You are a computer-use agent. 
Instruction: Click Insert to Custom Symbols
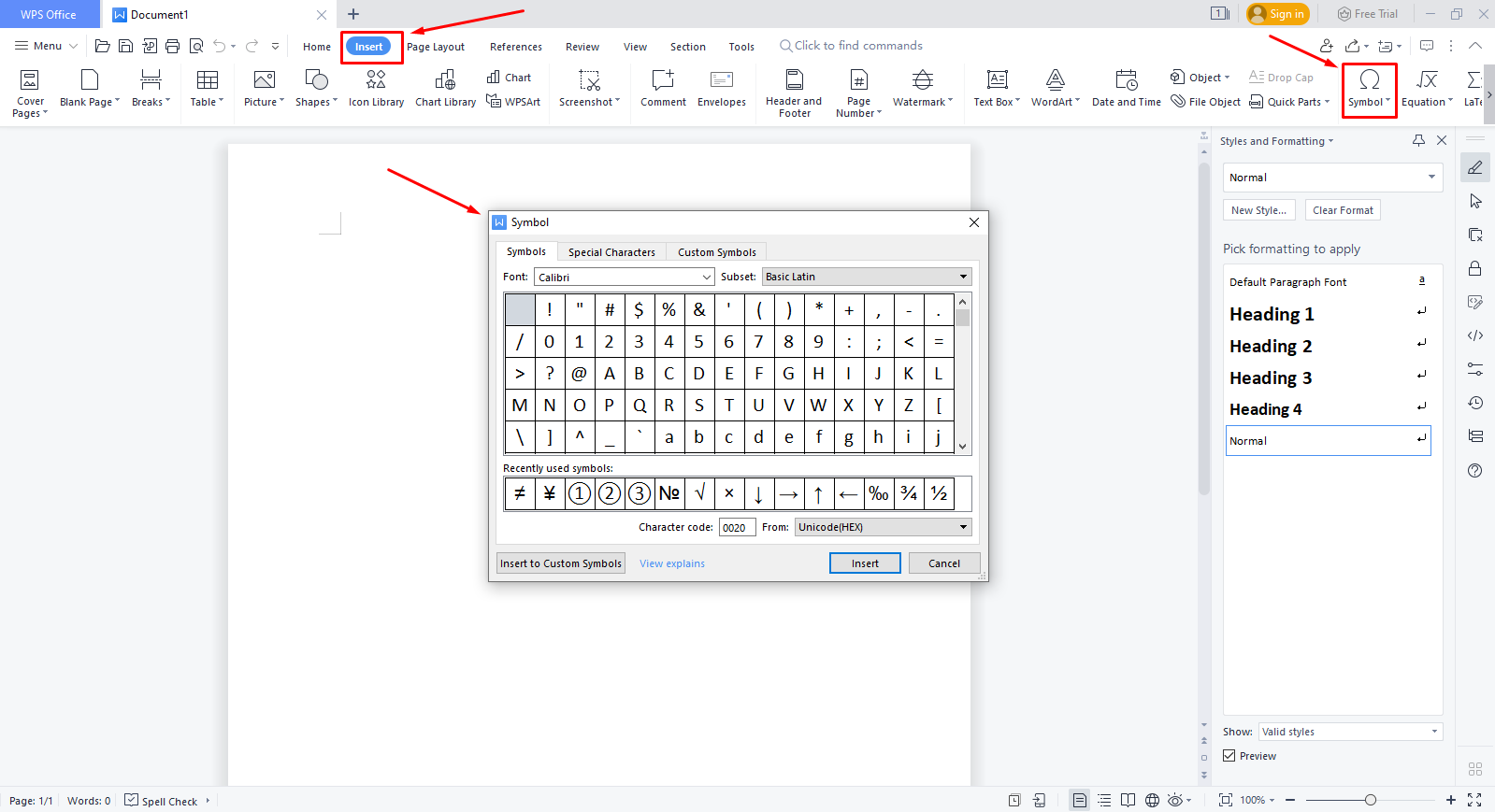(x=561, y=563)
